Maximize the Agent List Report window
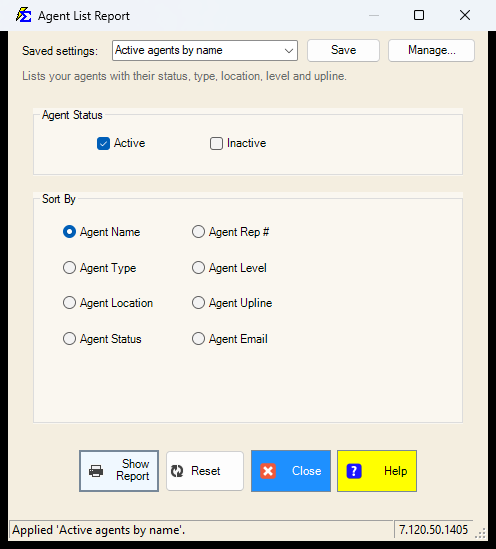Screen dimensions: 496x549 (419, 15)
